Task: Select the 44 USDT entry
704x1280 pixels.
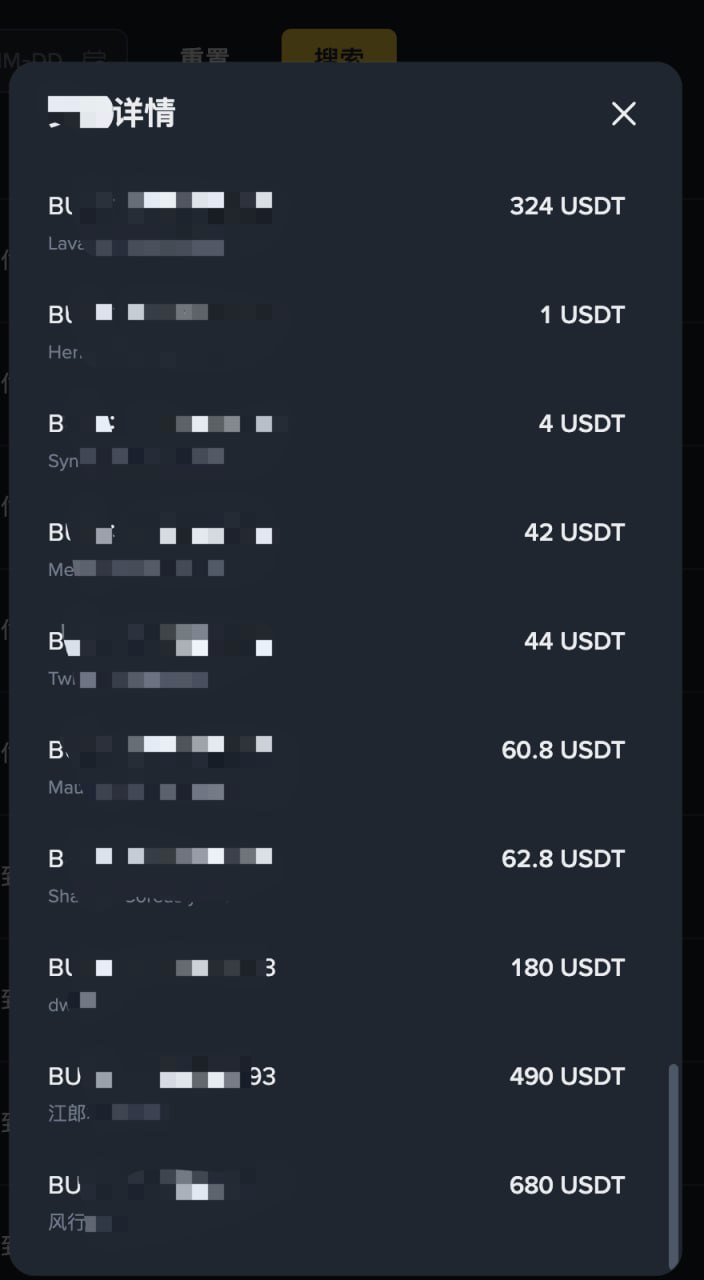Action: [x=336, y=660]
